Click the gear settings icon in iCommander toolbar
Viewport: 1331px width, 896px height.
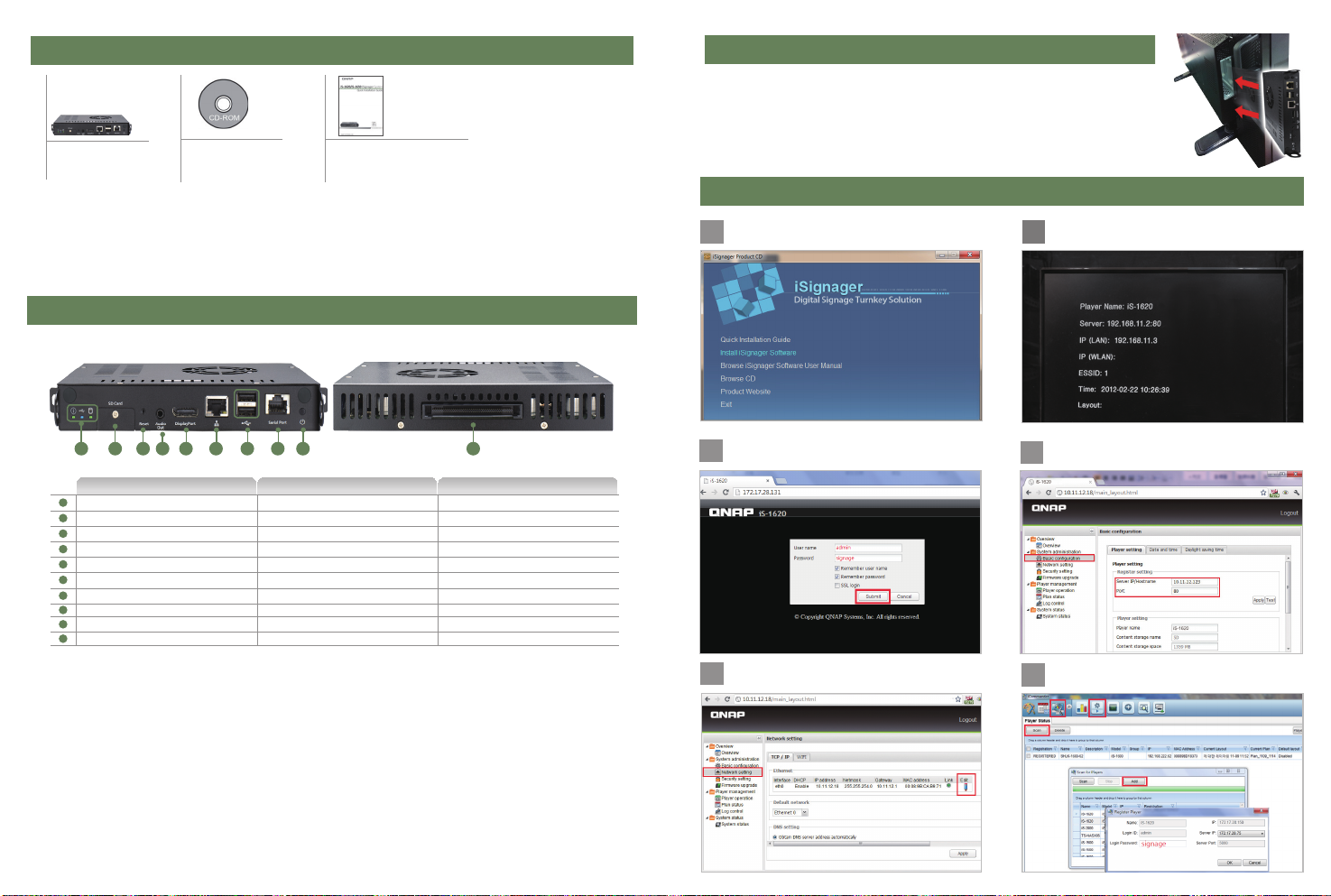(x=1097, y=708)
